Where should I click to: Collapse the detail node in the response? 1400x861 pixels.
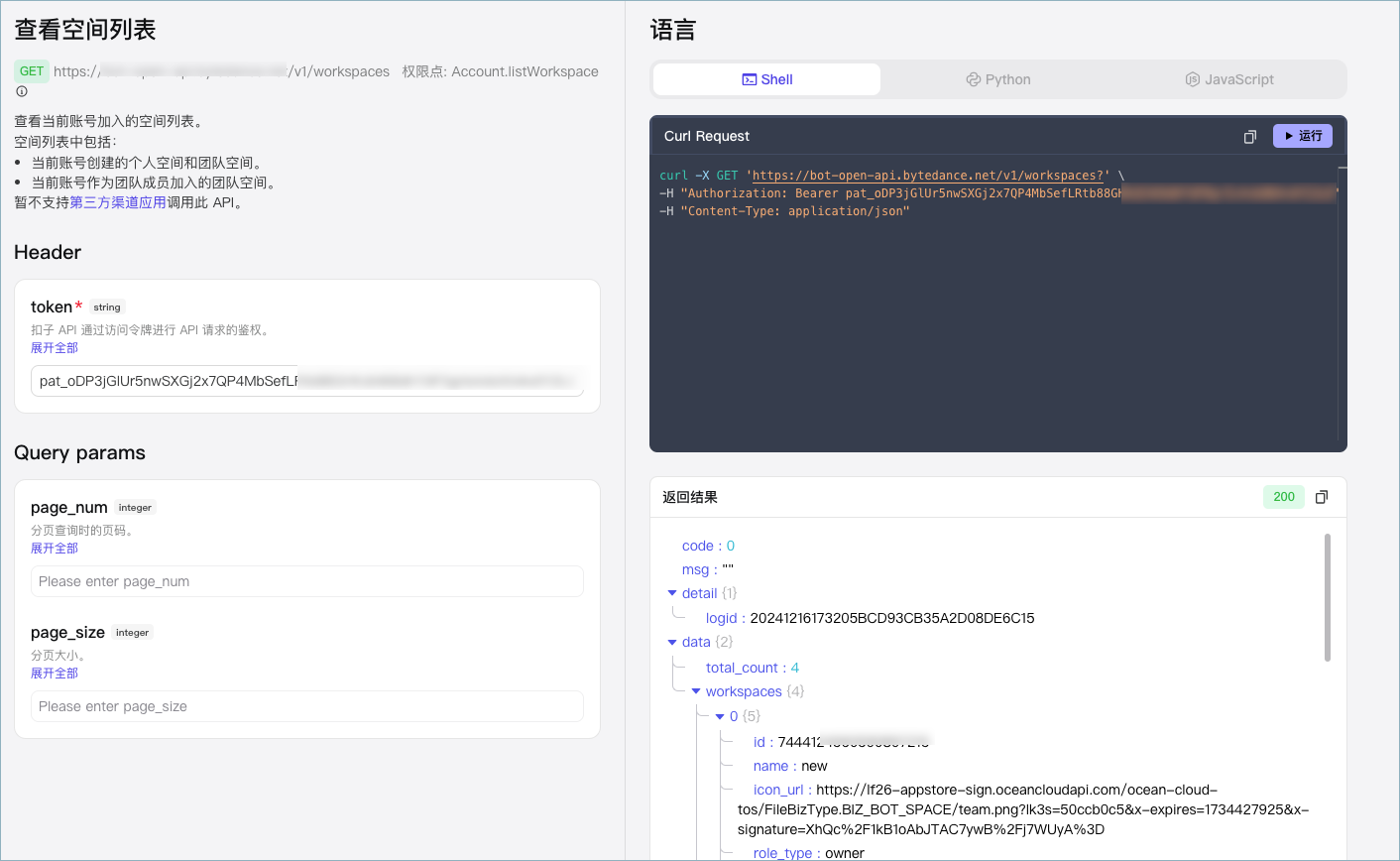pyautogui.click(x=672, y=593)
